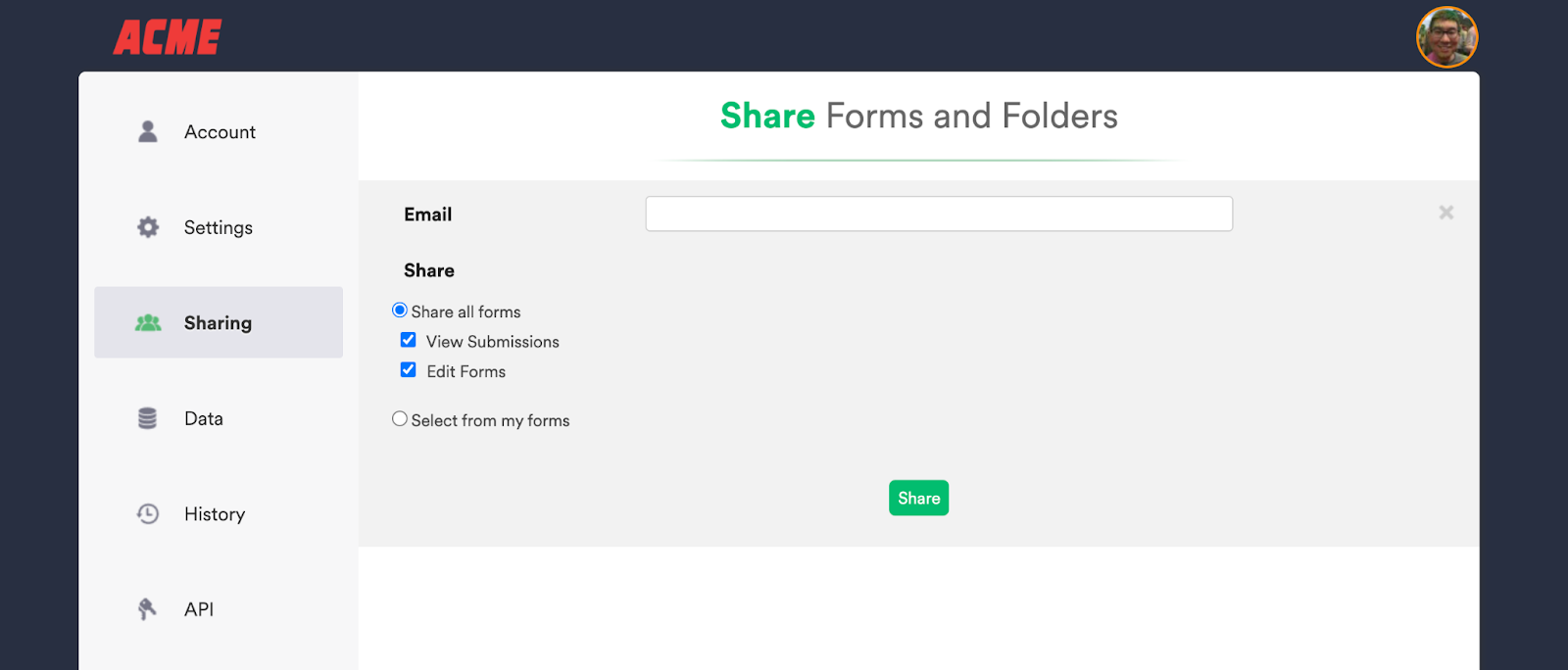The height and width of the screenshot is (670, 1568).
Task: Uncheck the View Submissions checkbox
Action: (x=409, y=340)
